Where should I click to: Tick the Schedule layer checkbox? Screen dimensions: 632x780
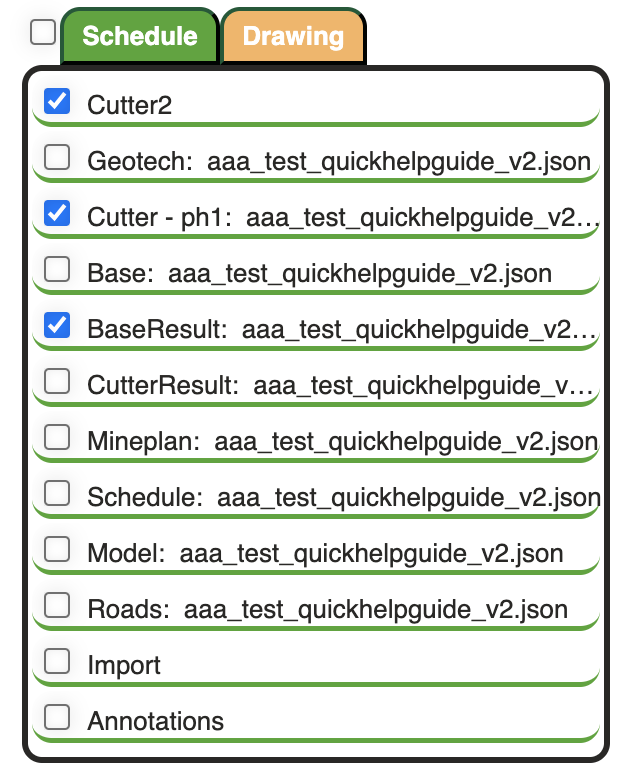tap(58, 493)
